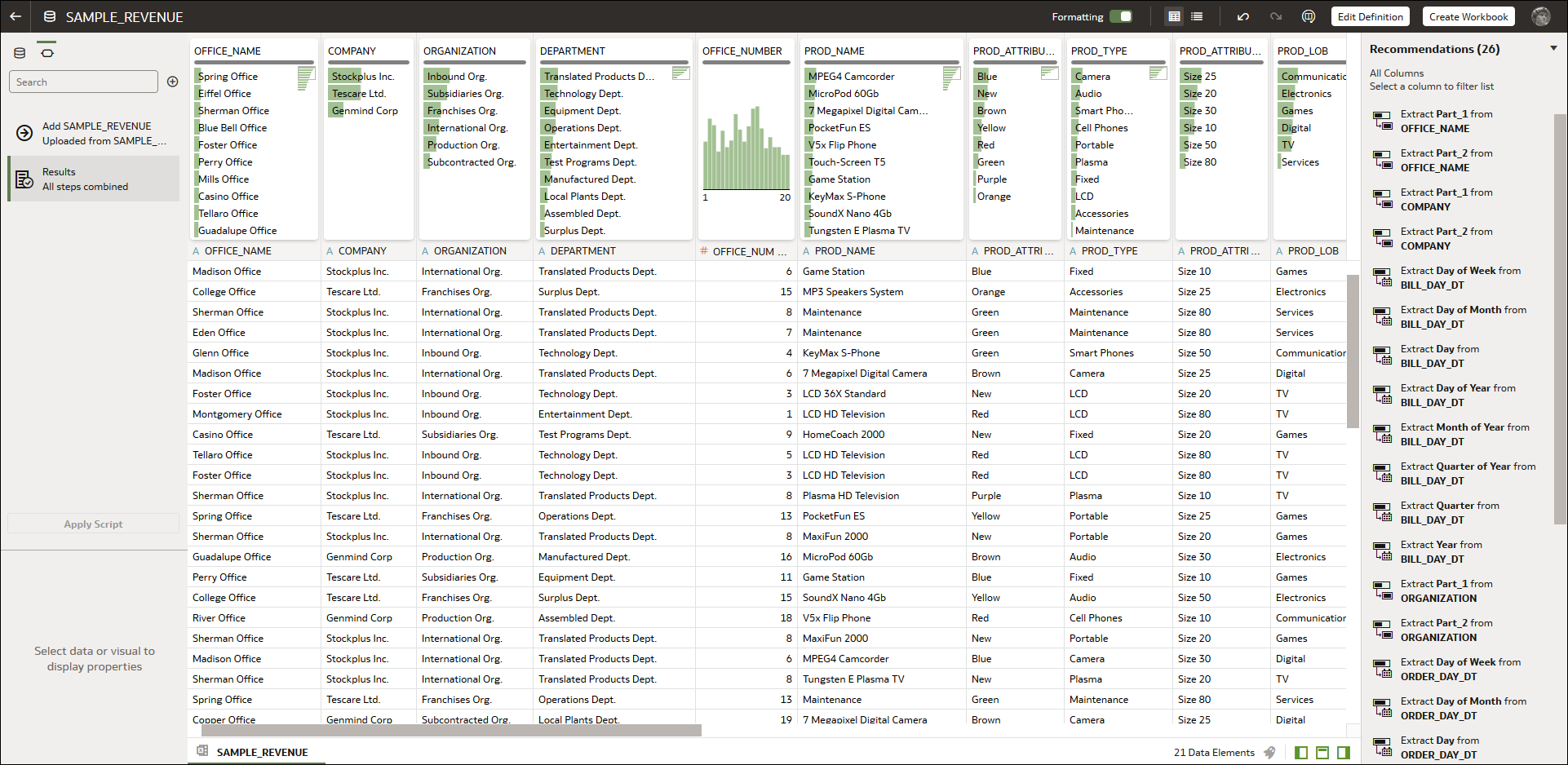Open the Data panel icon in the left sidebar
The height and width of the screenshot is (765, 1568).
point(19,52)
